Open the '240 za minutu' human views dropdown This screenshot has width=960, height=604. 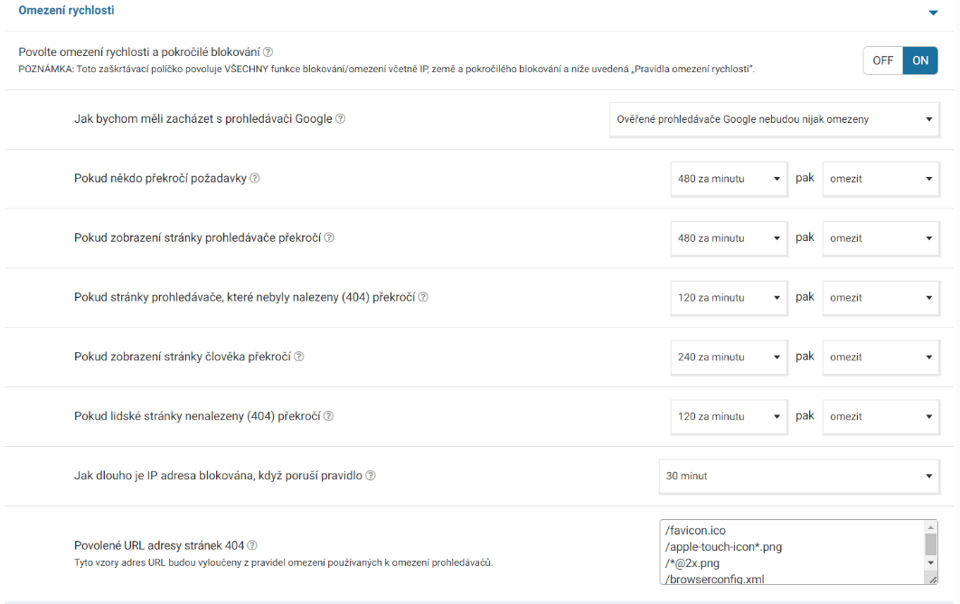pyautogui.click(x=729, y=357)
